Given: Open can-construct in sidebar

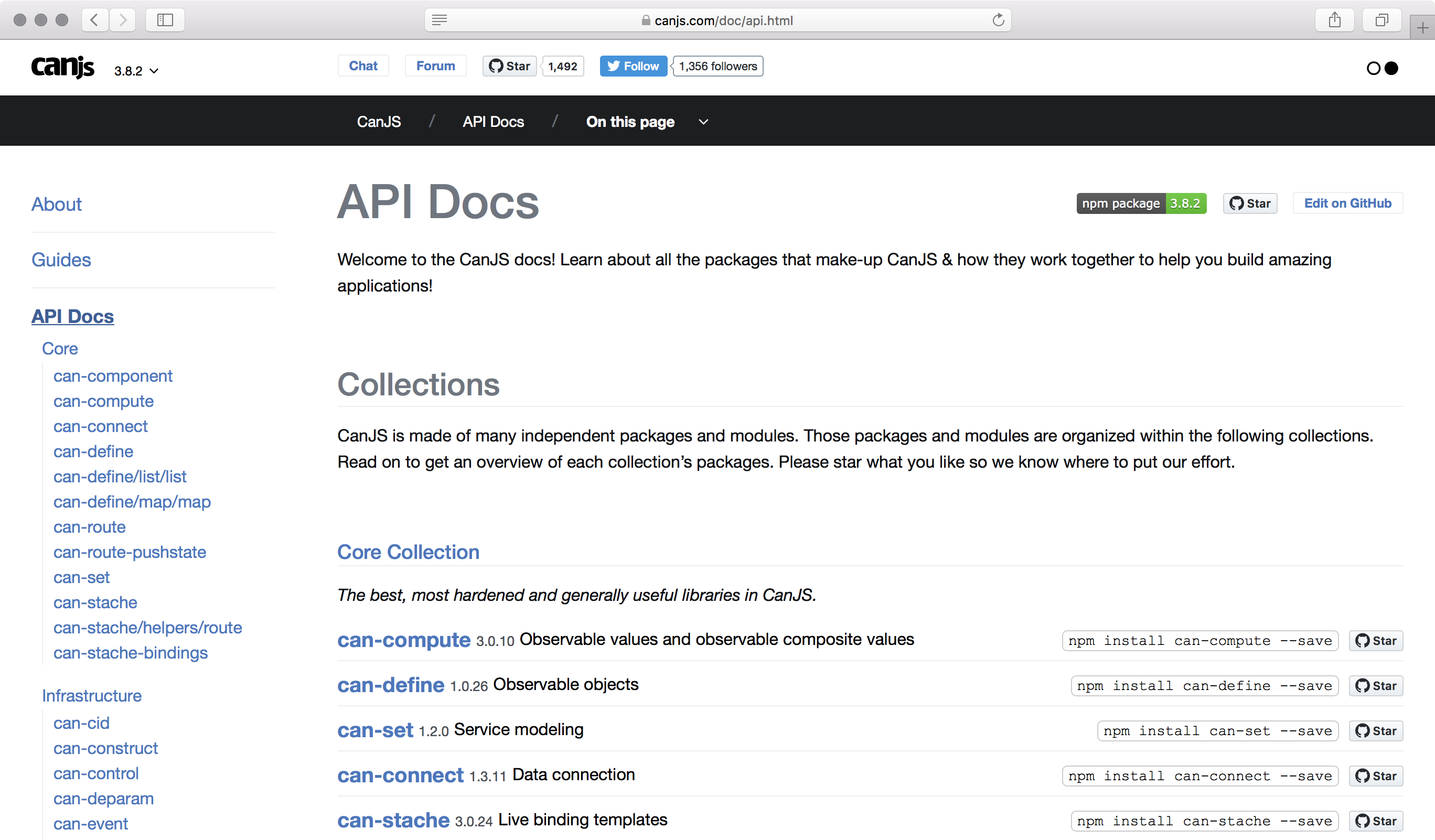Looking at the screenshot, I should click(105, 748).
